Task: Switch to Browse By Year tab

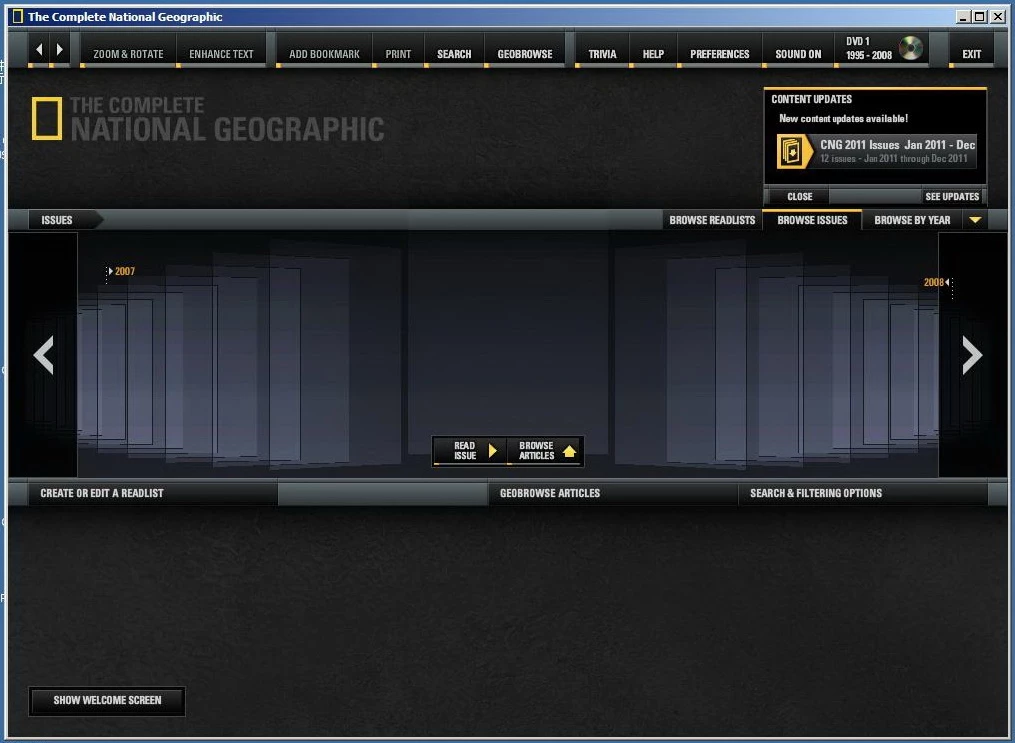Action: click(x=912, y=220)
